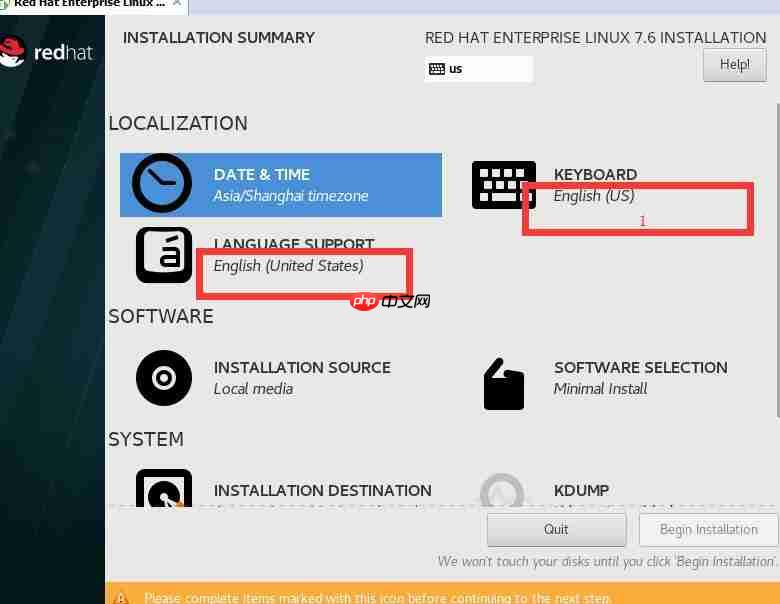This screenshot has width=780, height=604.
Task: Click Minimal Install text
Action: click(600, 389)
